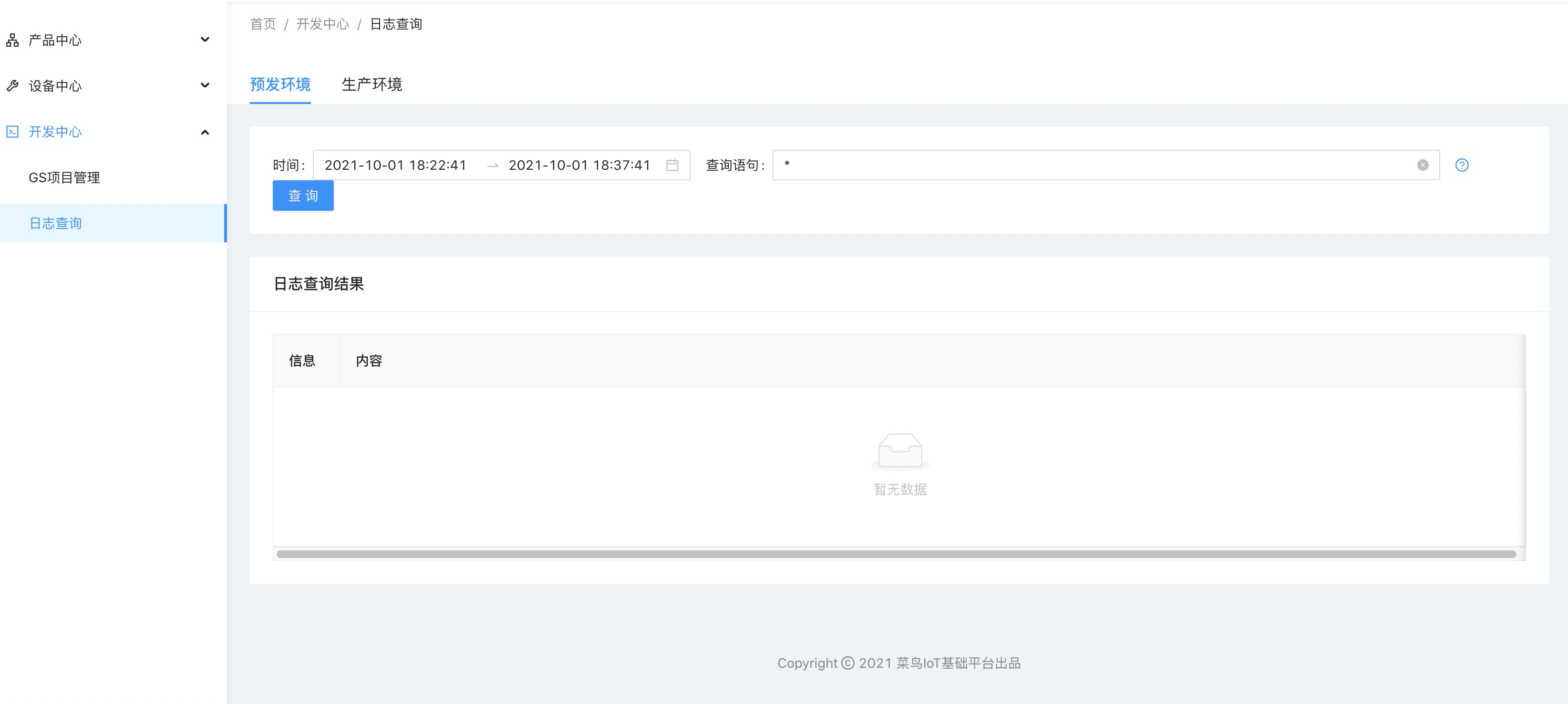Click the 开发中心 breadcrumb link
The image size is (1568, 704).
[322, 24]
